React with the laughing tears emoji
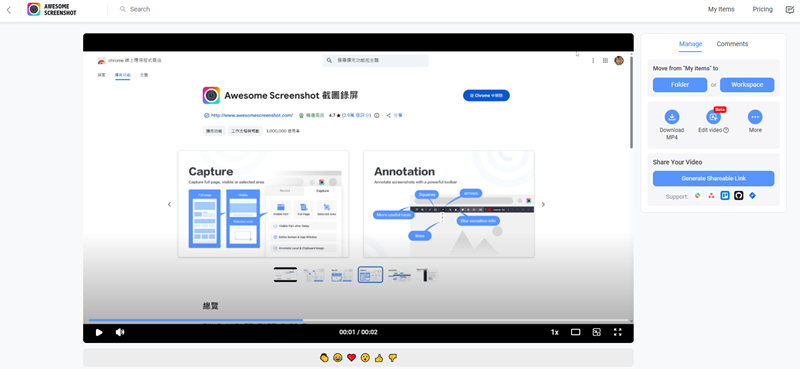The width and height of the screenshot is (800, 369). click(337, 358)
